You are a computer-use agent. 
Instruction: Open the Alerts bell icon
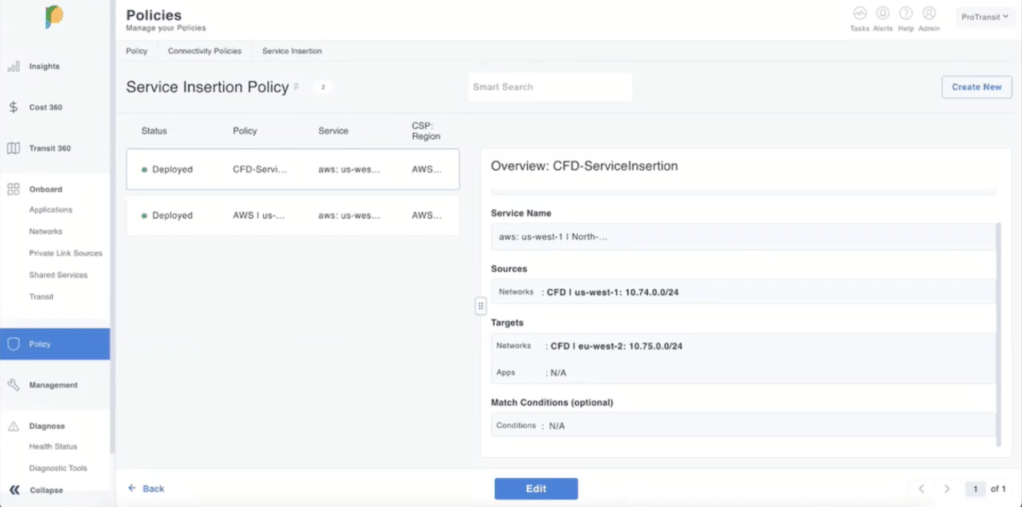click(883, 14)
